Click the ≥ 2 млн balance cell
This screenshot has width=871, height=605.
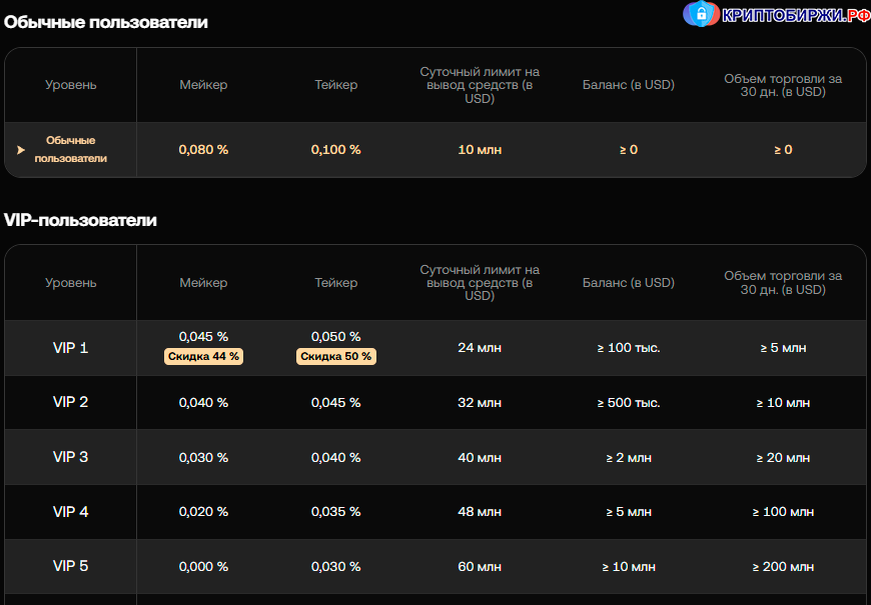629,457
